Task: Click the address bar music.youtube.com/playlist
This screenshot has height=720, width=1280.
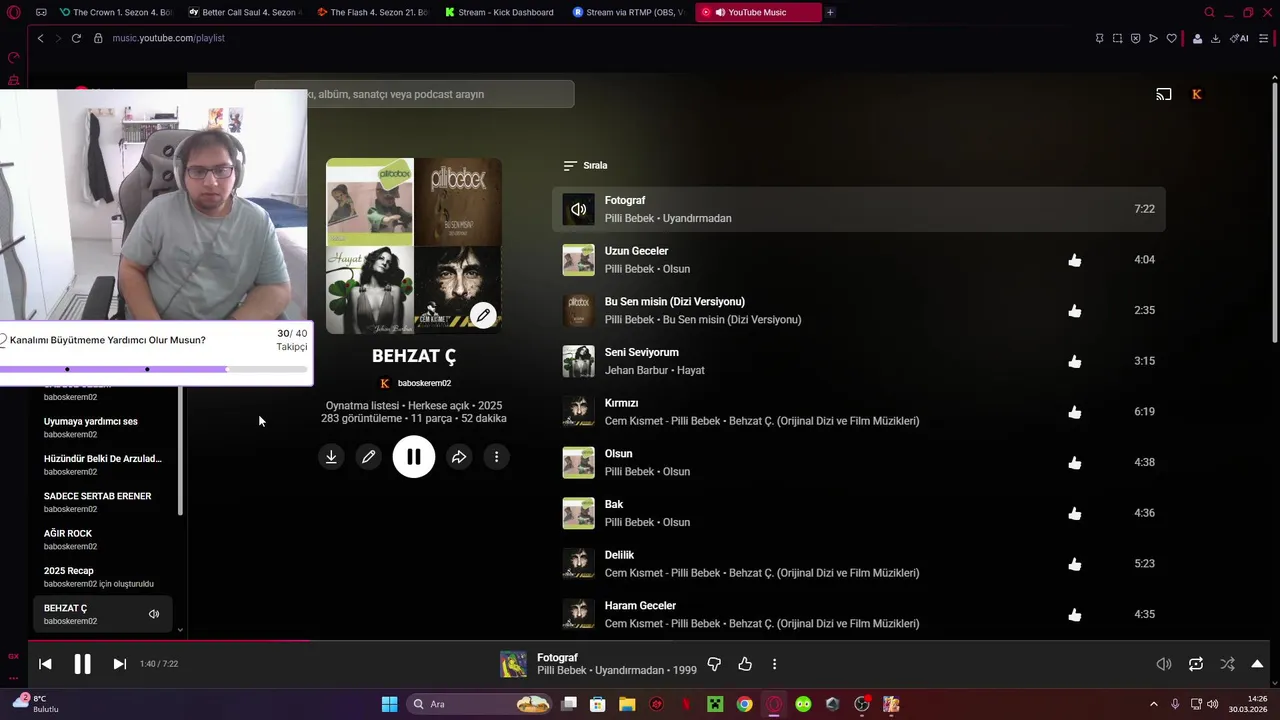Action: coord(168,38)
